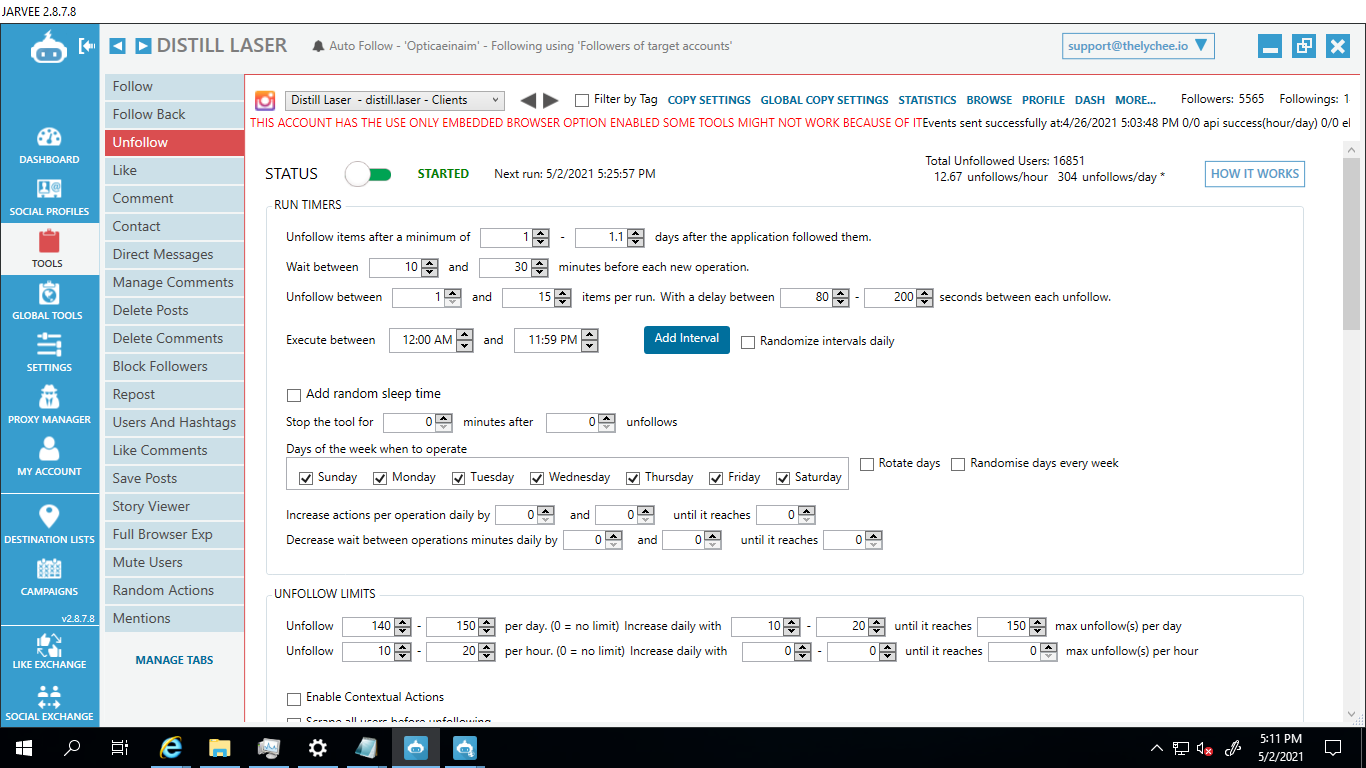Viewport: 1366px width, 768px height.
Task: Click the Instagram account icon
Action: pos(265,100)
